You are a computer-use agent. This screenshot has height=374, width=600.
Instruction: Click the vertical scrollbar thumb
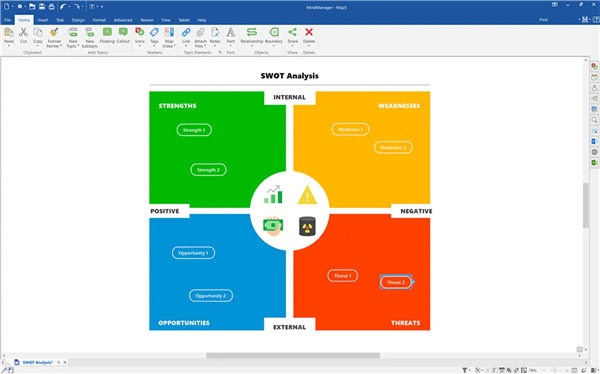tap(585, 206)
